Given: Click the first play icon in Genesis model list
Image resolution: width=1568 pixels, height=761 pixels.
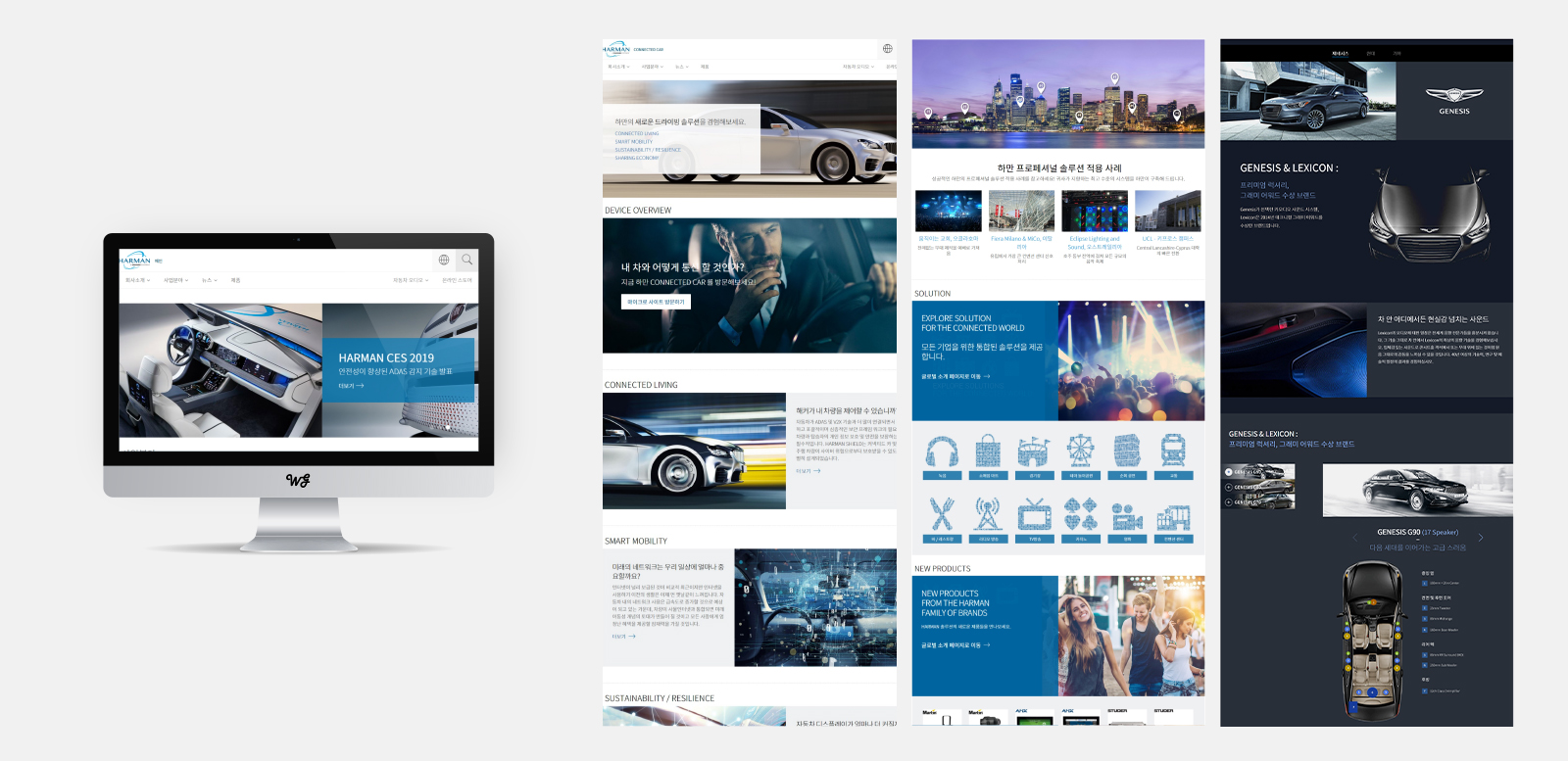Looking at the screenshot, I should click(1229, 472).
